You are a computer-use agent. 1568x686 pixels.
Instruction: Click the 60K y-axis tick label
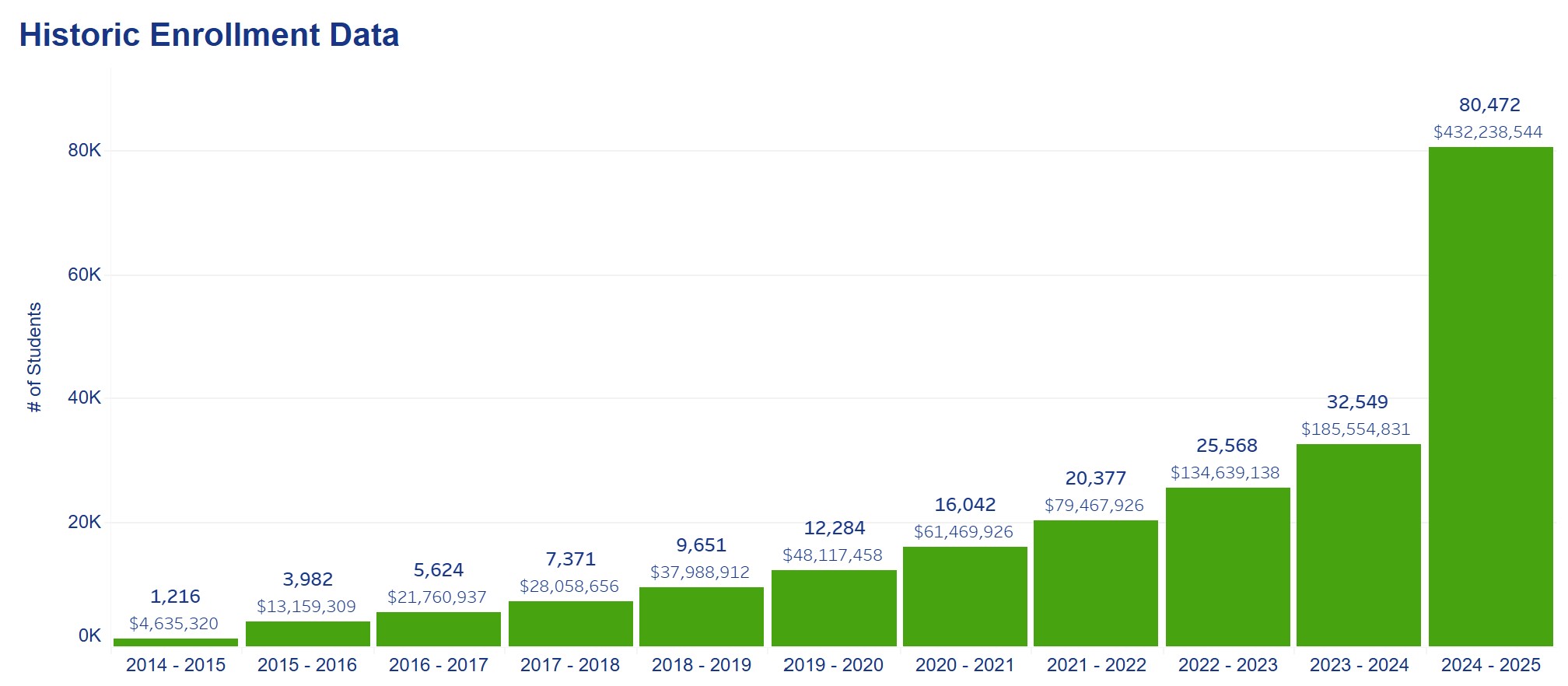pos(84,275)
